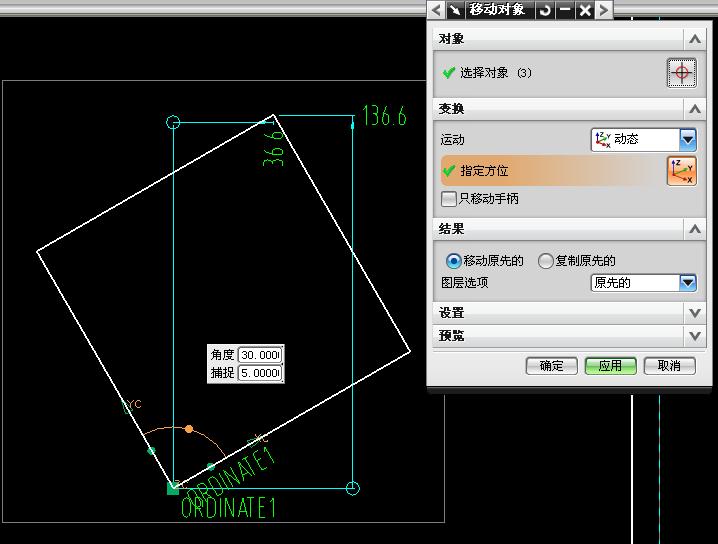Screen dimensions: 718x544
Task: Click the 捕捉 input field
Action: (260, 373)
